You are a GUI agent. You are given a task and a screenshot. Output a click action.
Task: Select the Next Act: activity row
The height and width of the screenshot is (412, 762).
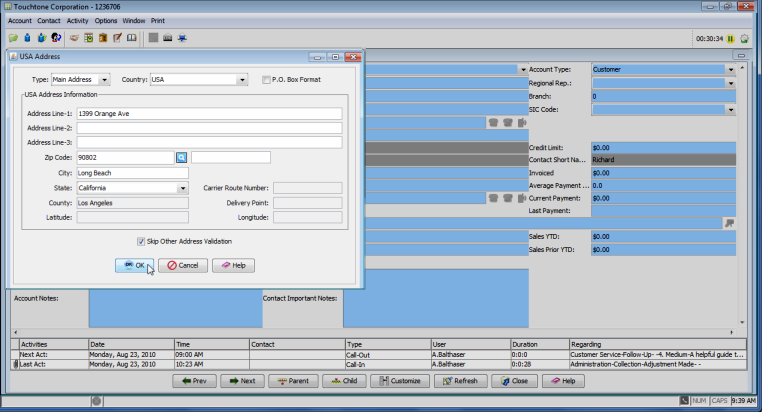379,355
